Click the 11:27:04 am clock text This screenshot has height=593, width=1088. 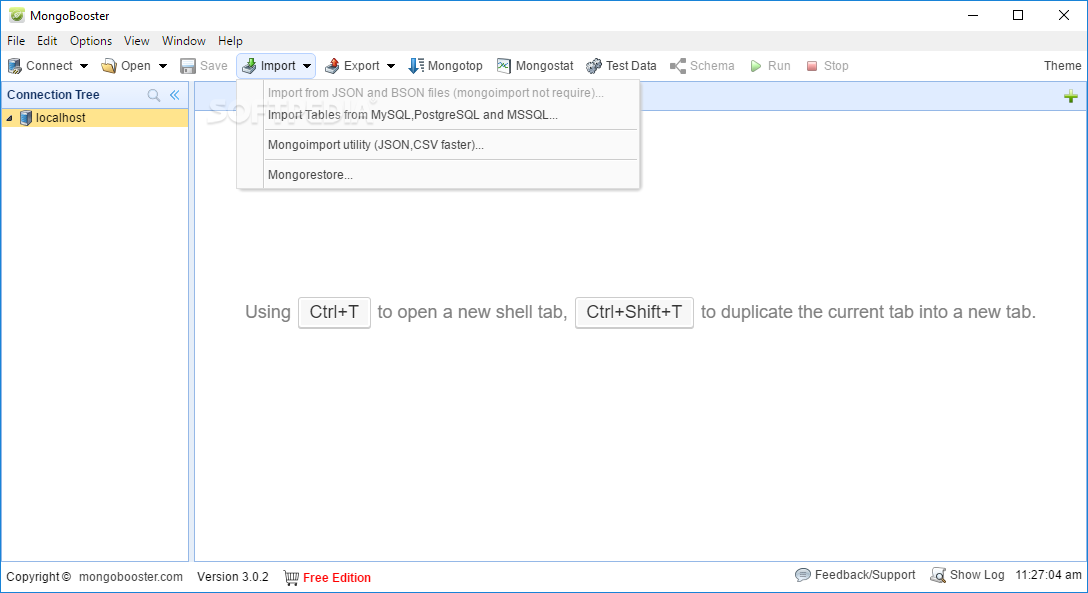(x=1048, y=575)
